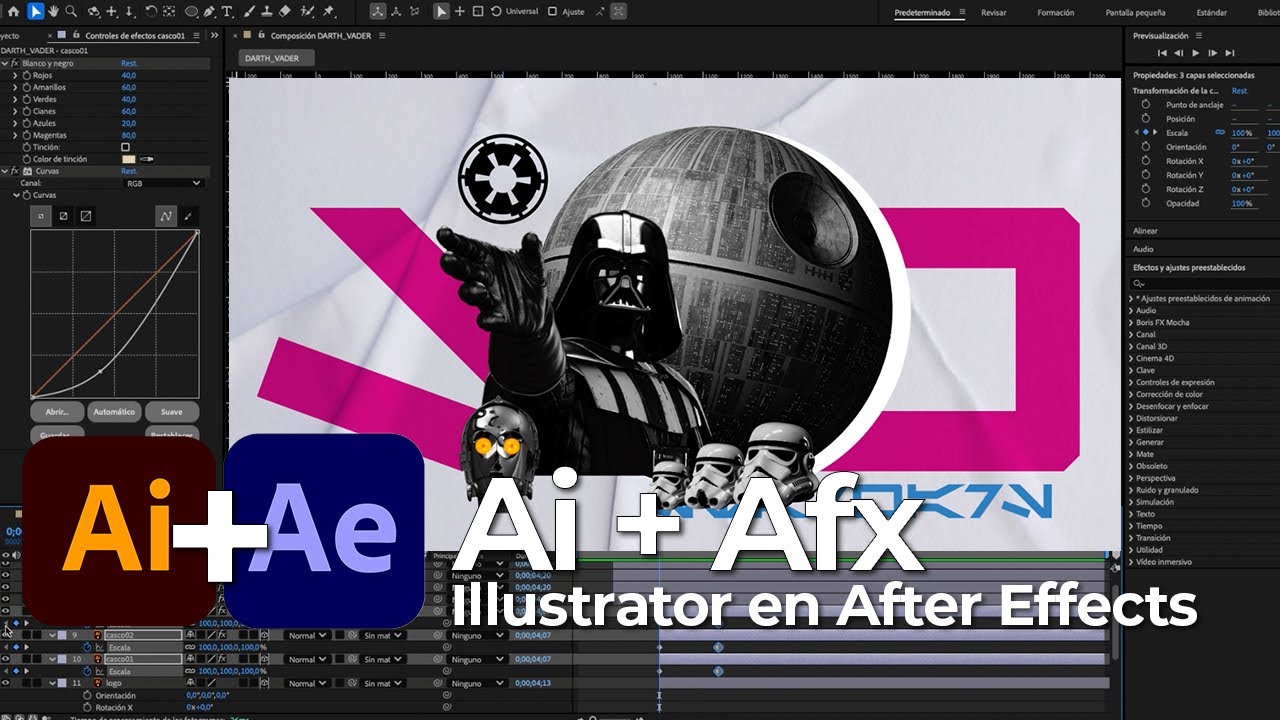Click the Curves point-edit (bezier) tool
The image size is (1280, 720).
(x=165, y=215)
